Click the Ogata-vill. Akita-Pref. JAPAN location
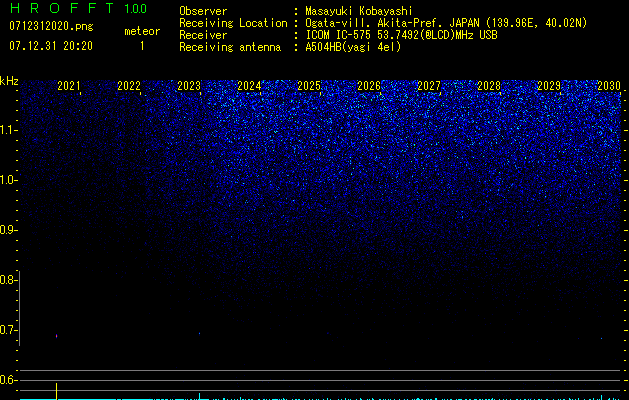 [x=446, y=23]
